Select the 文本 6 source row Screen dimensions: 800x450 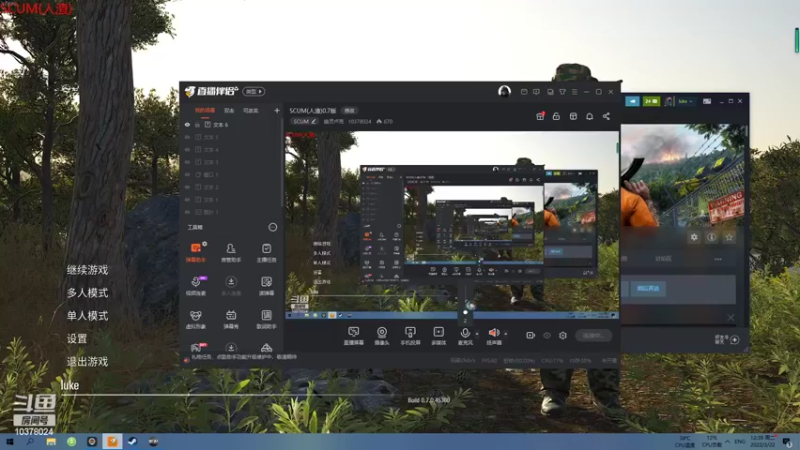[232, 124]
